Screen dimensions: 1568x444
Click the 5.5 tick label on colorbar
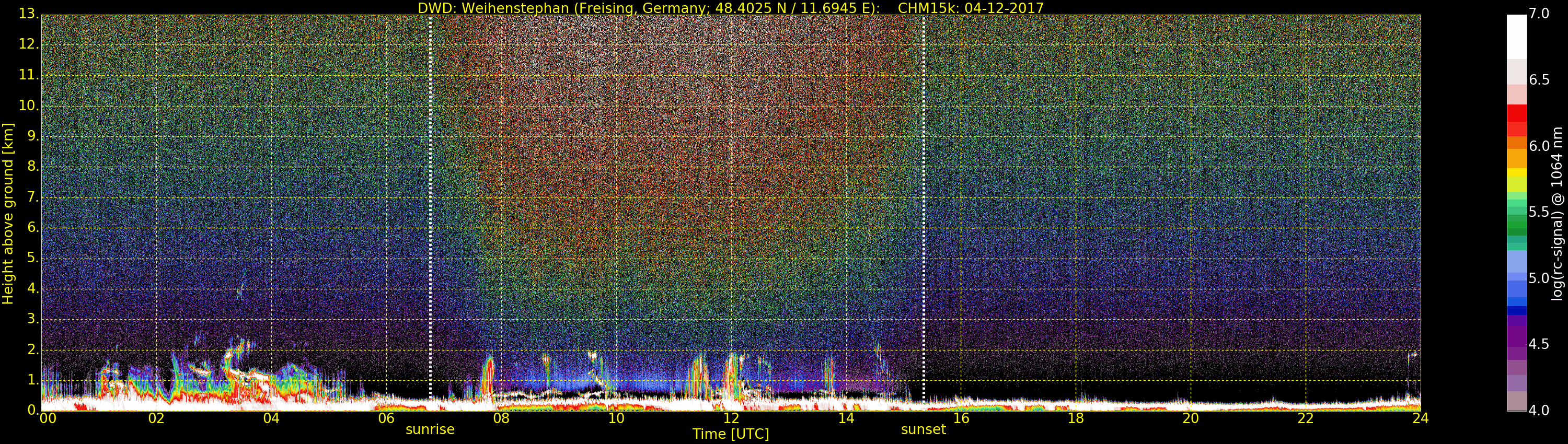tap(1539, 212)
